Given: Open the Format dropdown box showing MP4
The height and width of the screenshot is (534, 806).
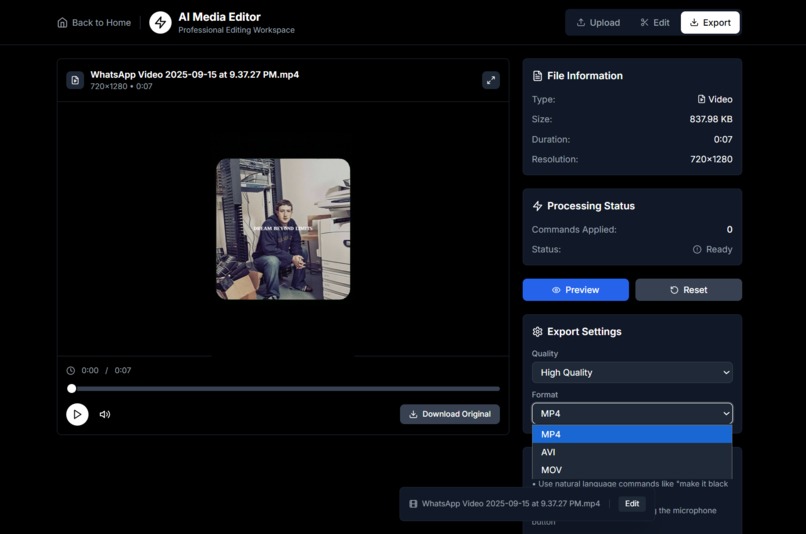Looking at the screenshot, I should (632, 414).
